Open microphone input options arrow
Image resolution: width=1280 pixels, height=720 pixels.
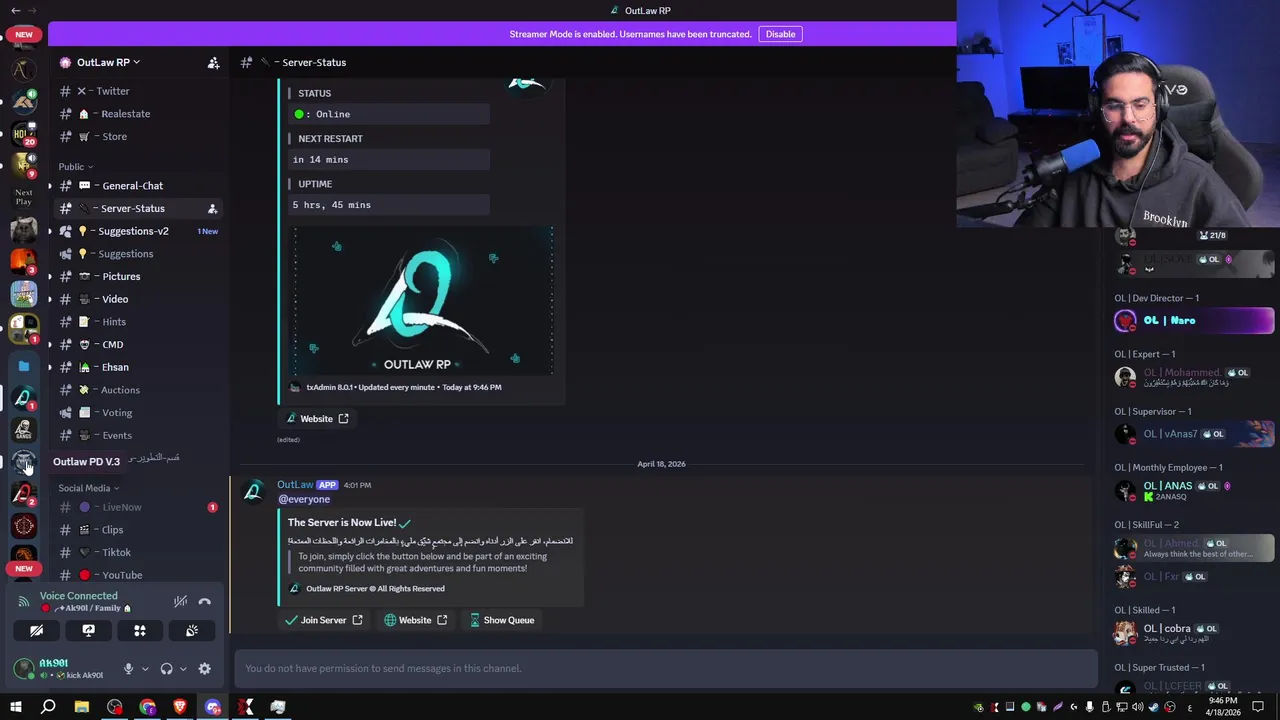(x=145, y=669)
